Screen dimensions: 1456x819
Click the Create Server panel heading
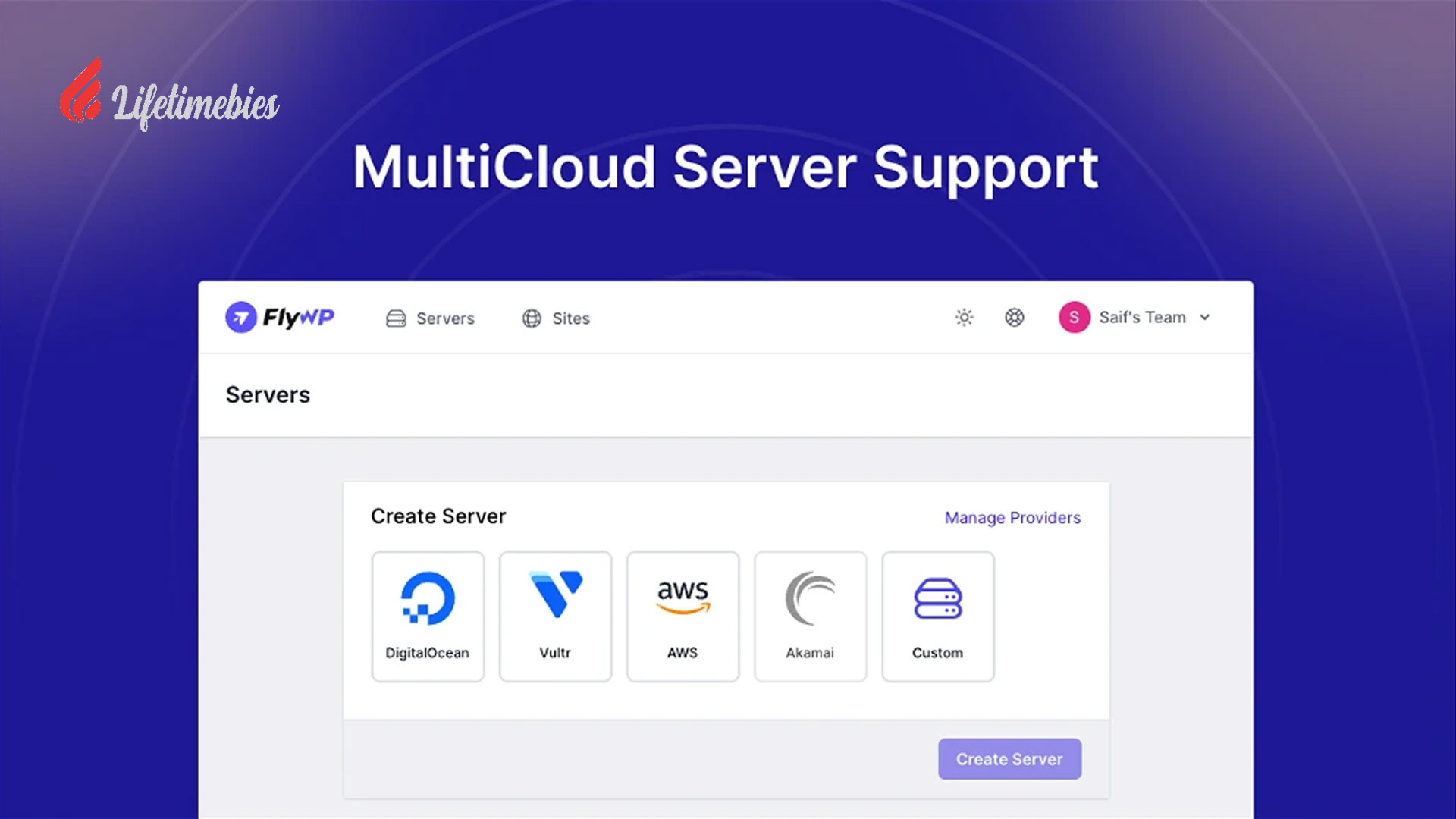click(438, 516)
